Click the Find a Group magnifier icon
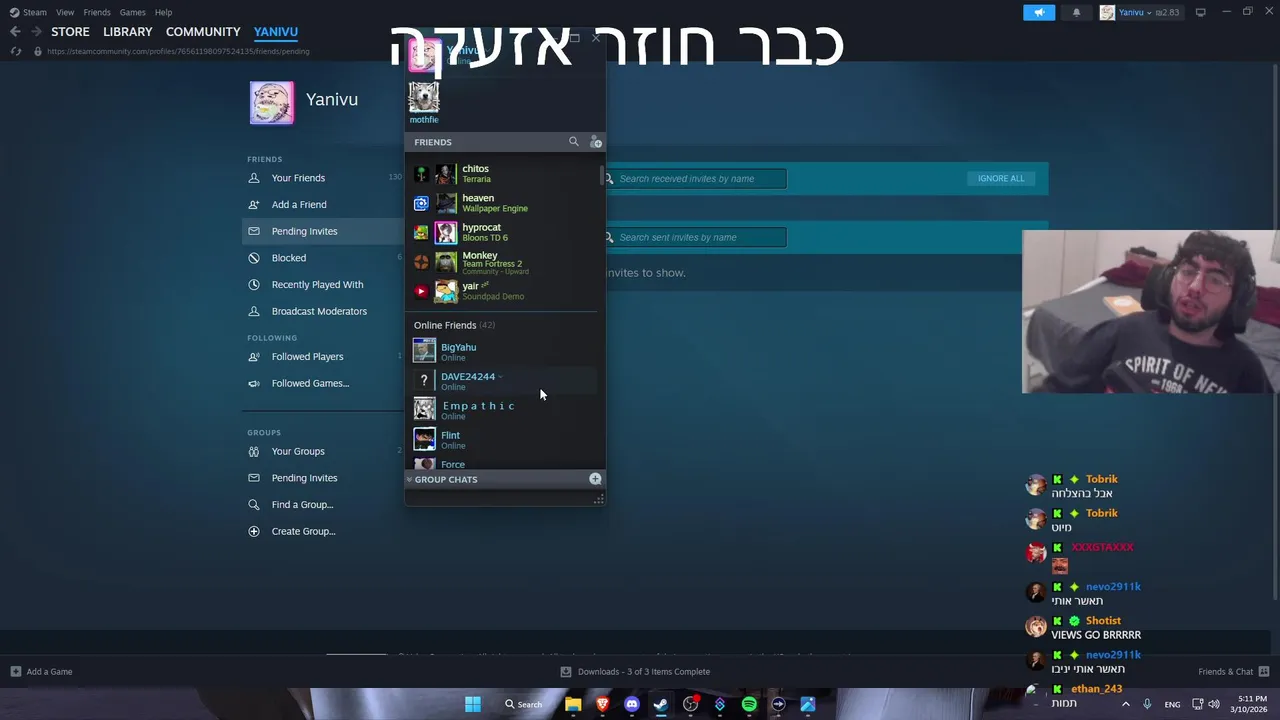 (254, 504)
